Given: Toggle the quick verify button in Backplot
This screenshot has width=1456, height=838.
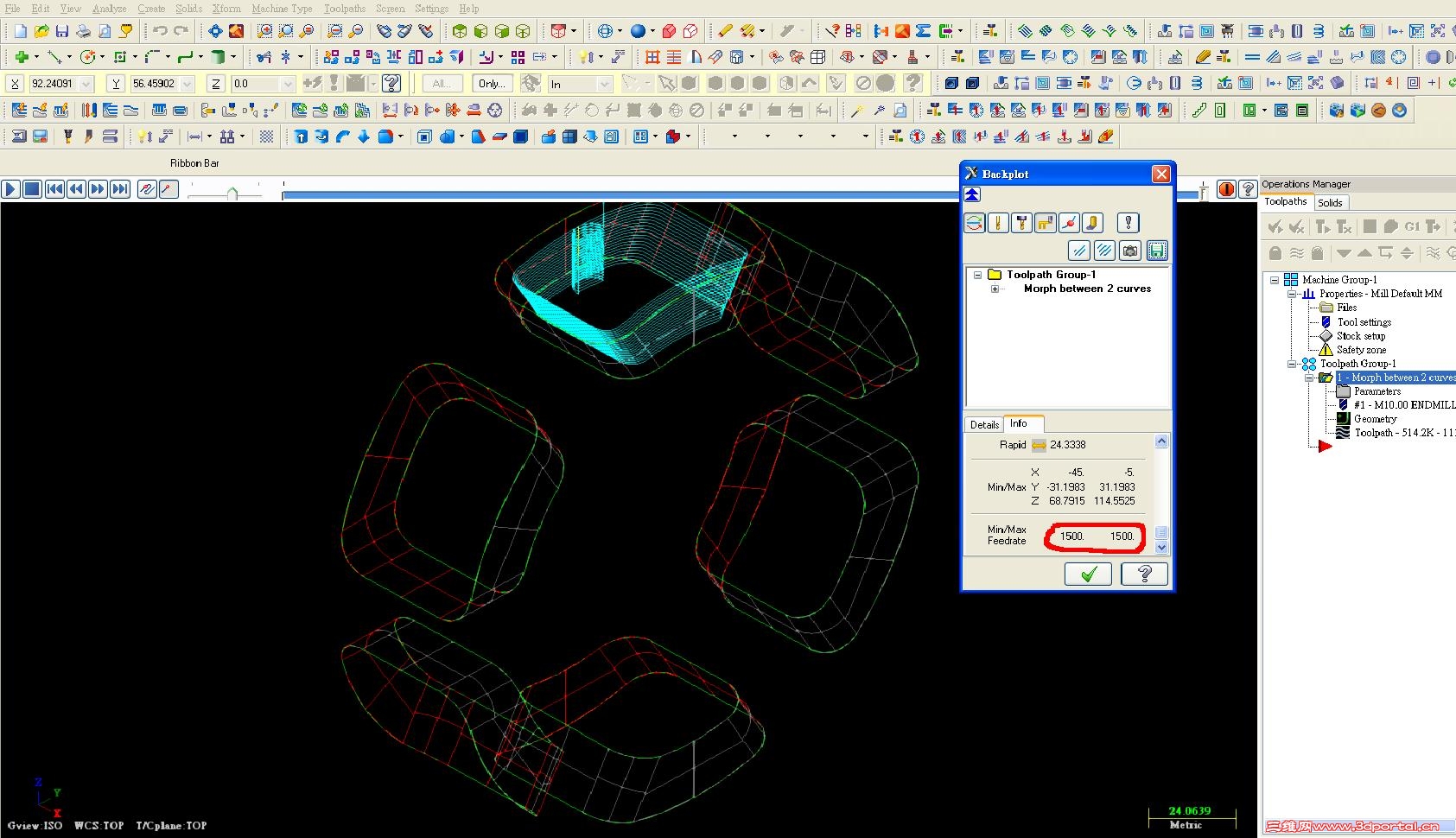Looking at the screenshot, I should 1092,223.
